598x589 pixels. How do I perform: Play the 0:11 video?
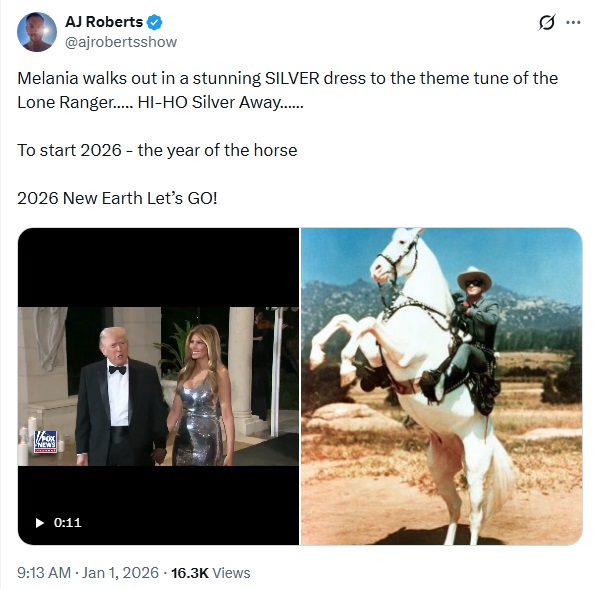coord(39,523)
